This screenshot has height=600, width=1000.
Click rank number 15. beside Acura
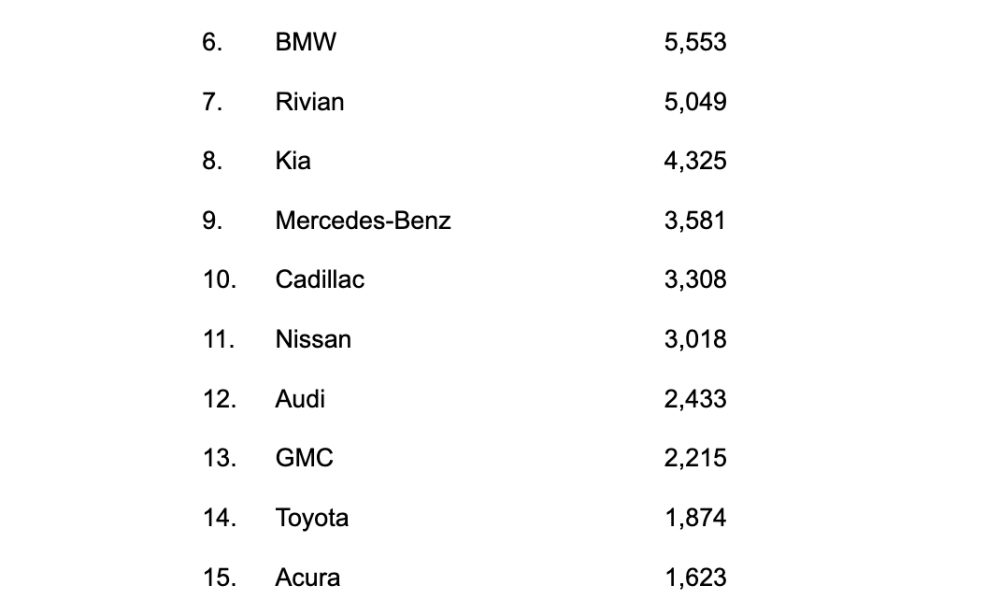pos(219,578)
